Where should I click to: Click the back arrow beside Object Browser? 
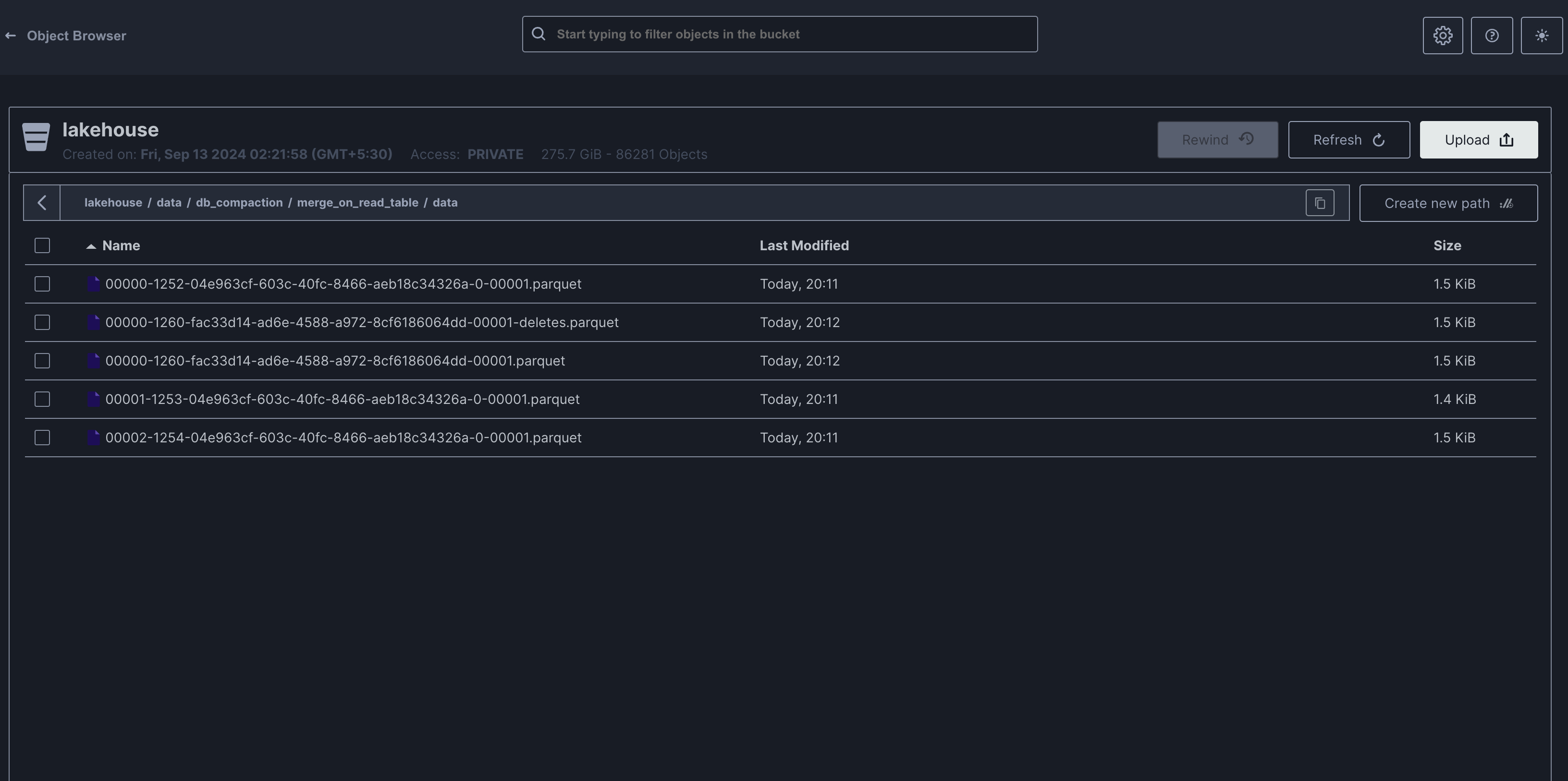pos(11,36)
